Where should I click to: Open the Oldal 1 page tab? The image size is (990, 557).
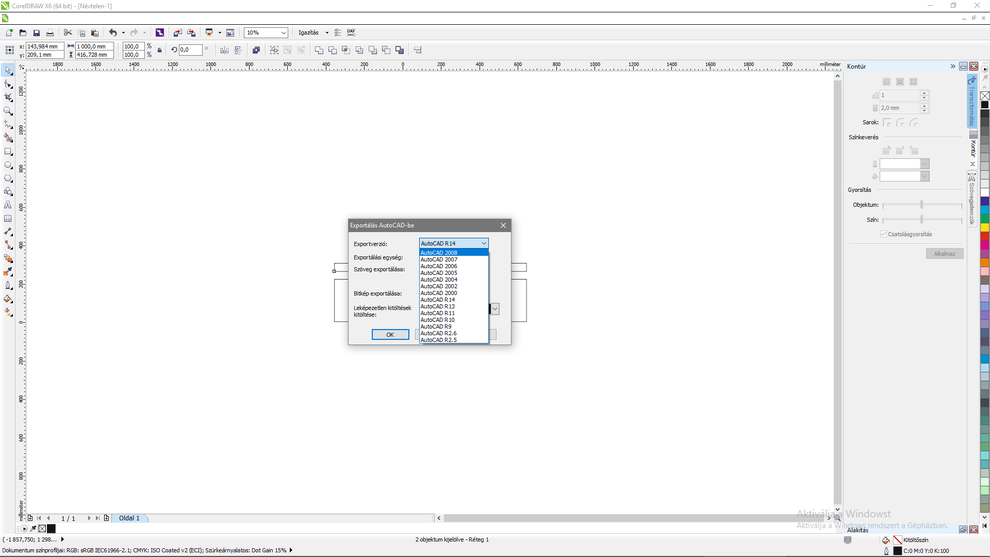click(x=129, y=518)
